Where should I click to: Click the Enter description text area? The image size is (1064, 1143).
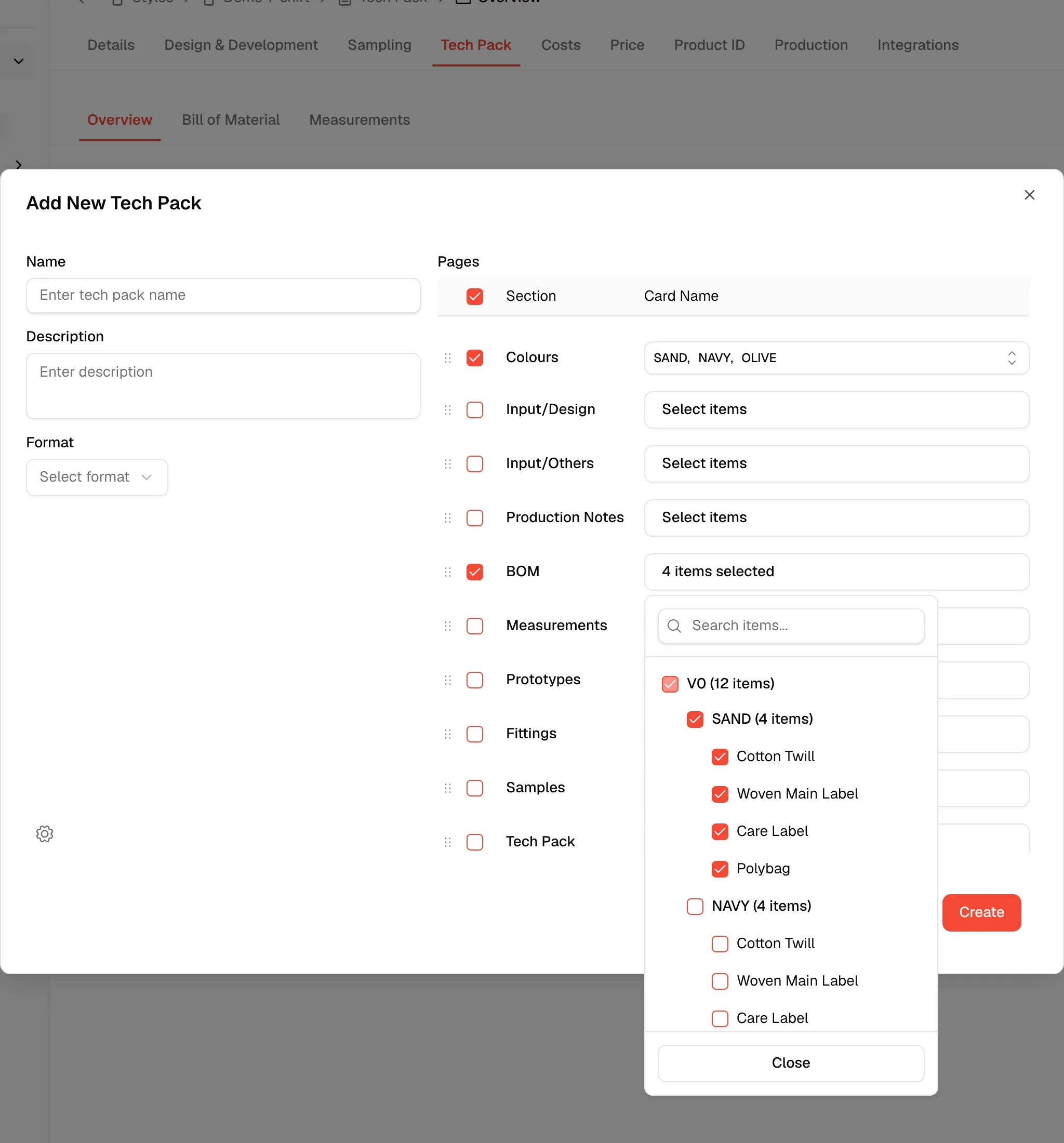pyautogui.click(x=223, y=386)
